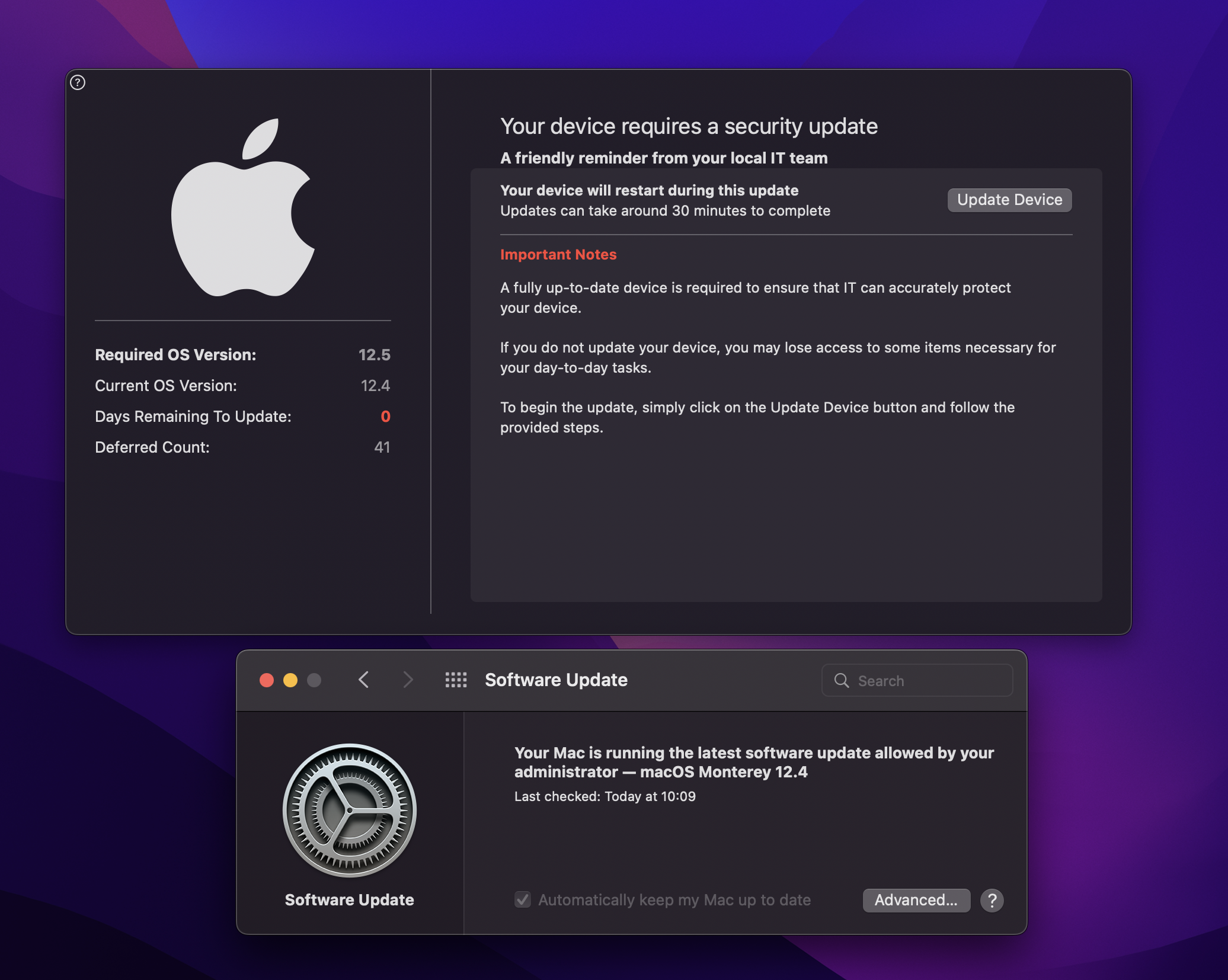
Task: Go back with the left chevron
Action: (x=364, y=680)
